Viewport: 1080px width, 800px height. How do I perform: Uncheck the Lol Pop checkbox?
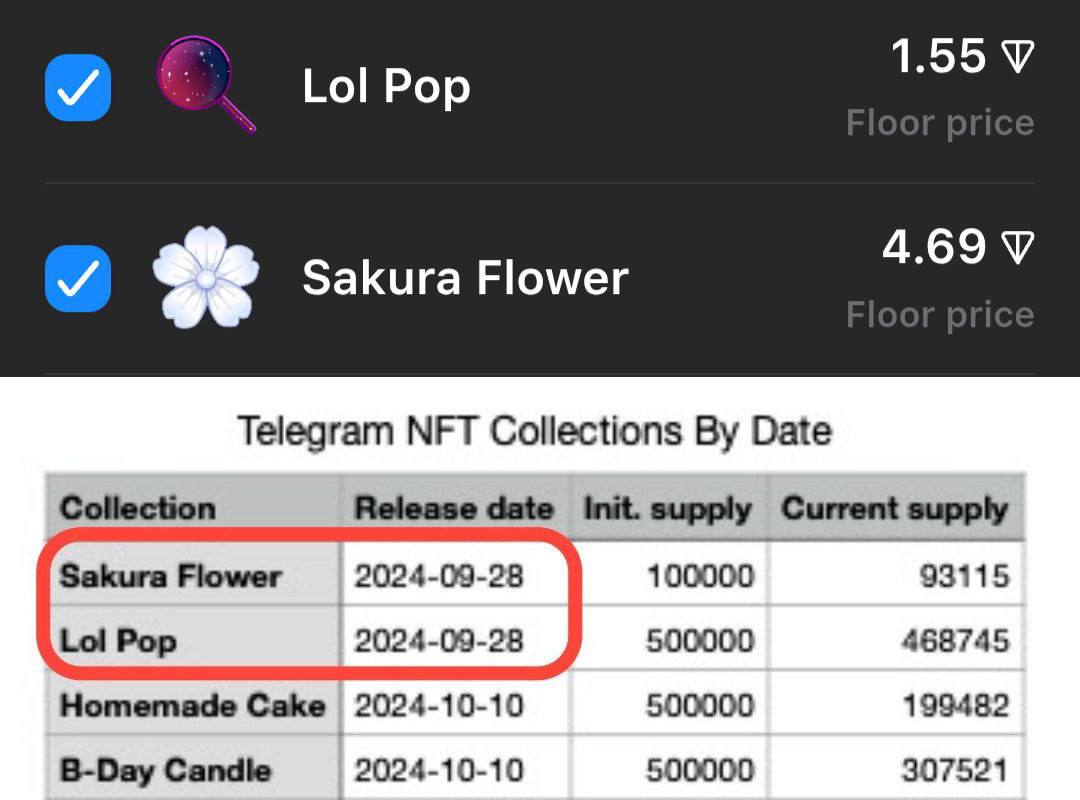(78, 88)
